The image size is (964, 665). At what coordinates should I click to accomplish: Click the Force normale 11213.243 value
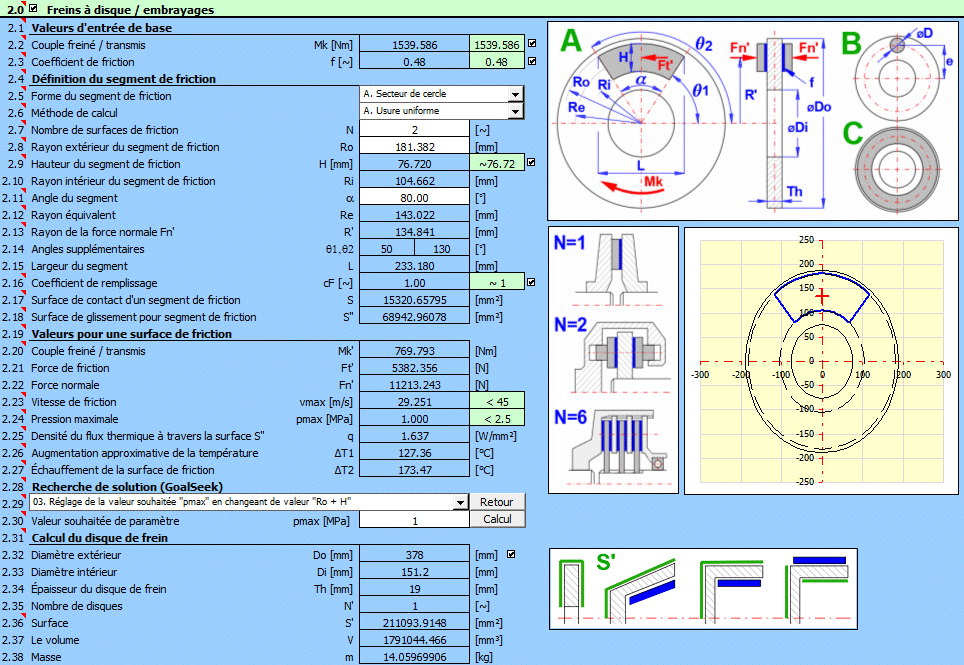(x=414, y=385)
